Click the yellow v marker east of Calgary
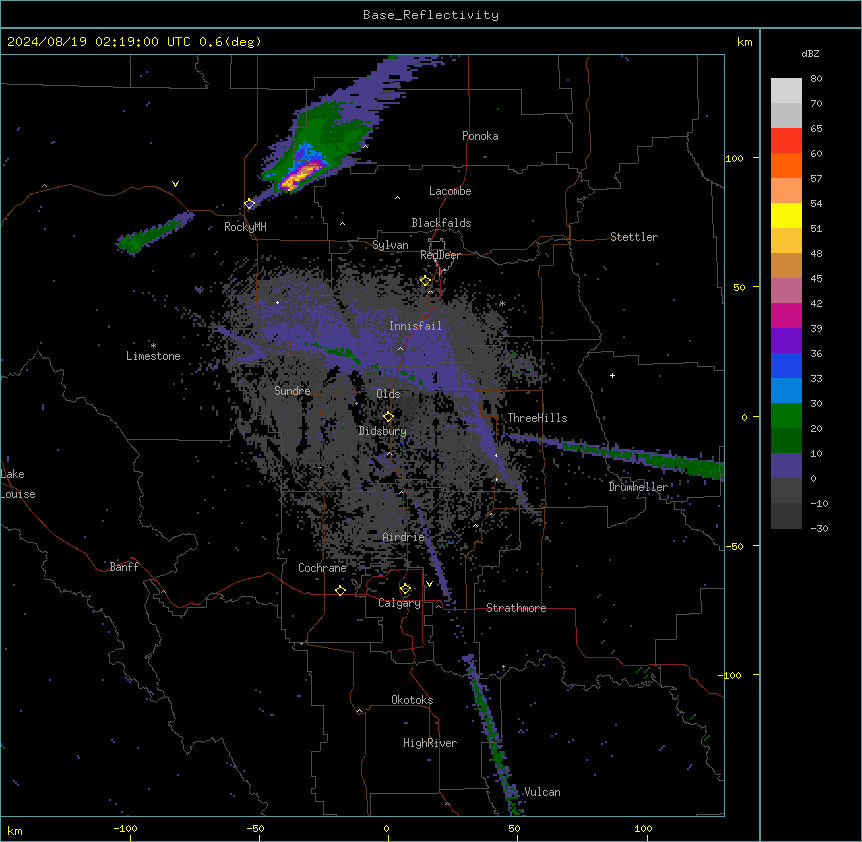 click(x=429, y=584)
